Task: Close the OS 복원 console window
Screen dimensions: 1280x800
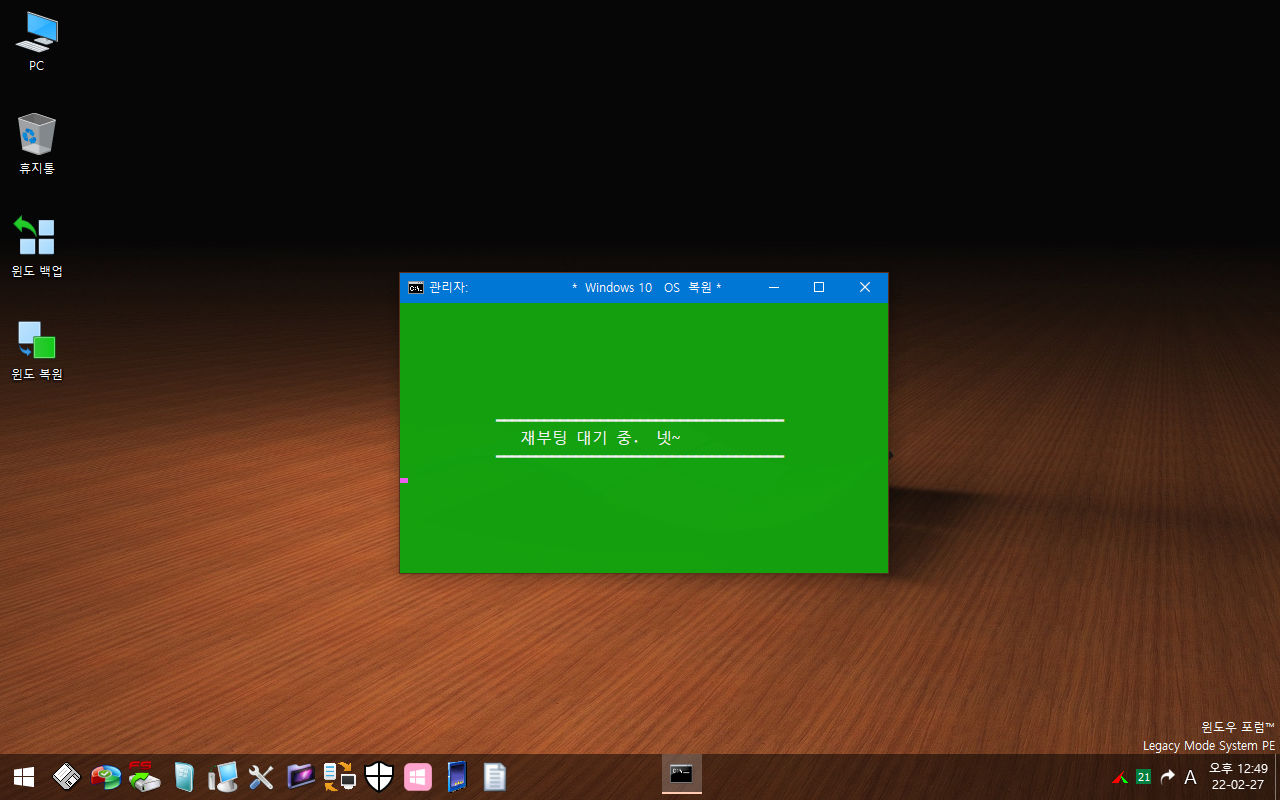Action: [865, 288]
